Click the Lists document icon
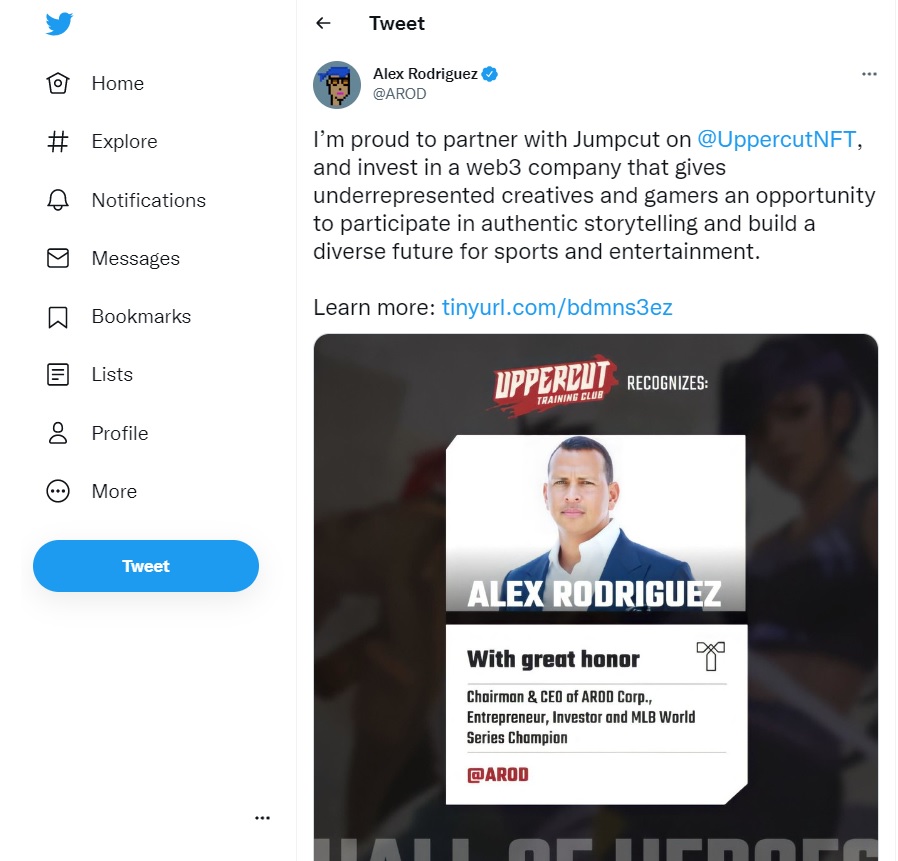898x861 pixels. click(58, 375)
